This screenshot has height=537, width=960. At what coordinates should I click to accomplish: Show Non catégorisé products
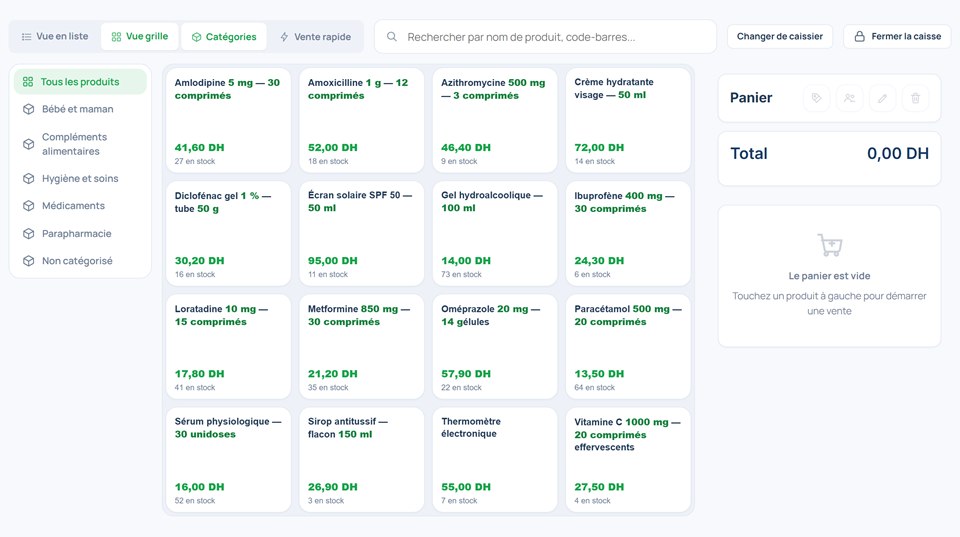[x=80, y=261]
